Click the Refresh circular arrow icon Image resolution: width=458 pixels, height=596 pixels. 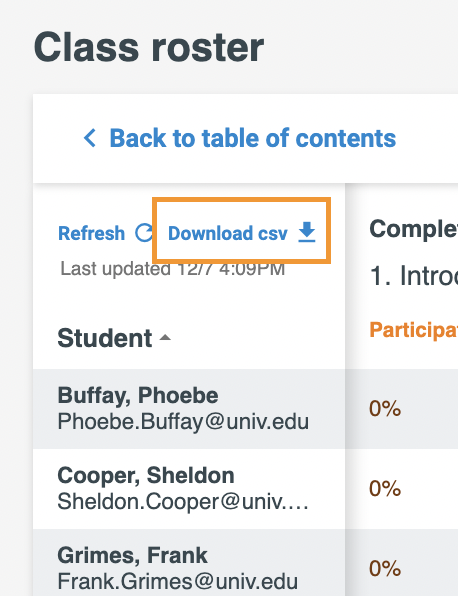(144, 233)
